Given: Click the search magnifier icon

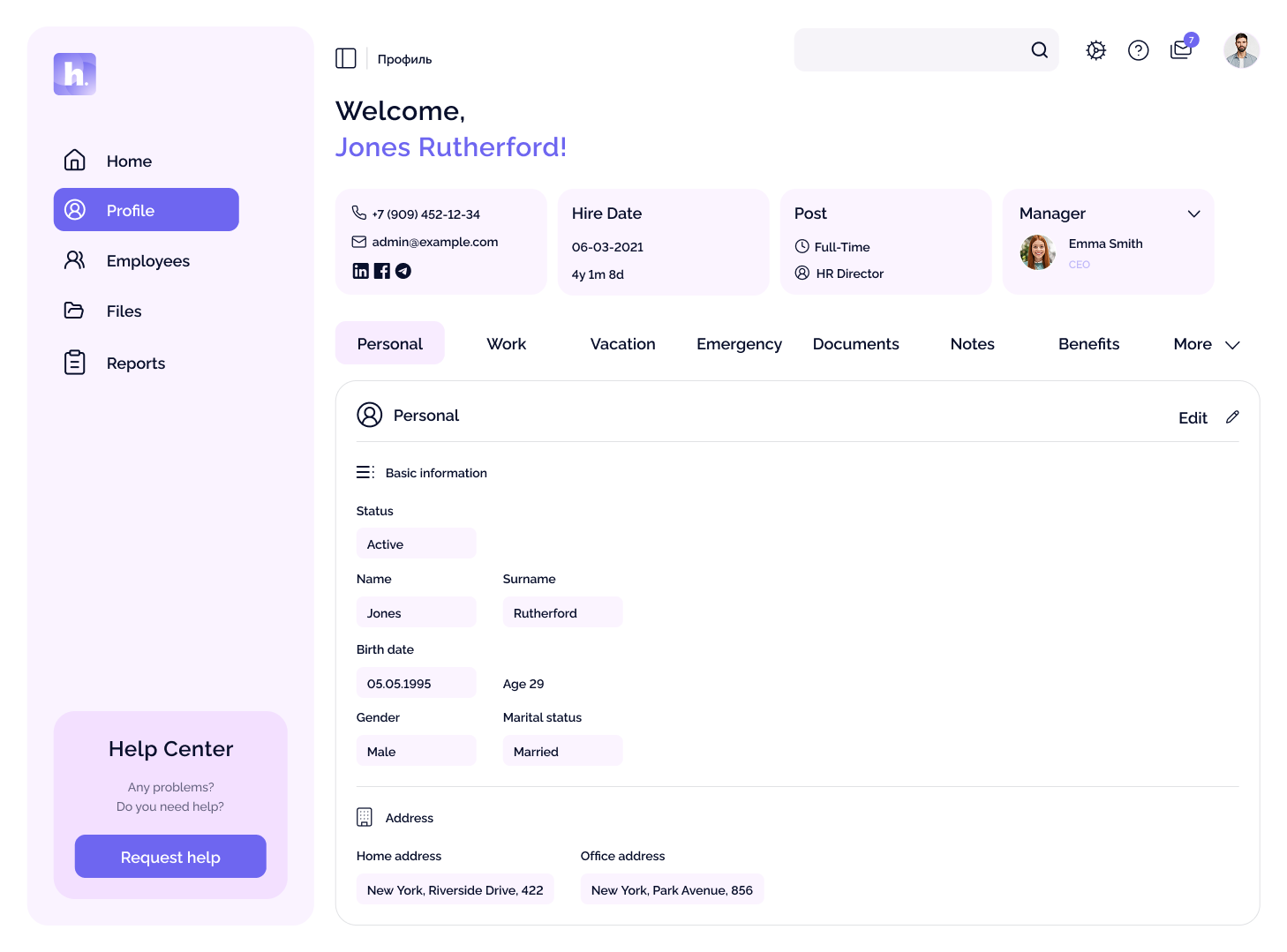Looking at the screenshot, I should pos(1039,50).
